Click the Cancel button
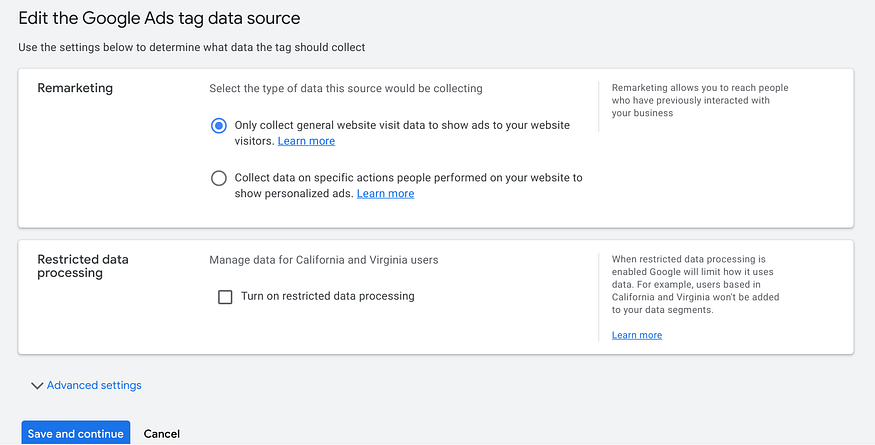The image size is (875, 445). click(x=161, y=434)
